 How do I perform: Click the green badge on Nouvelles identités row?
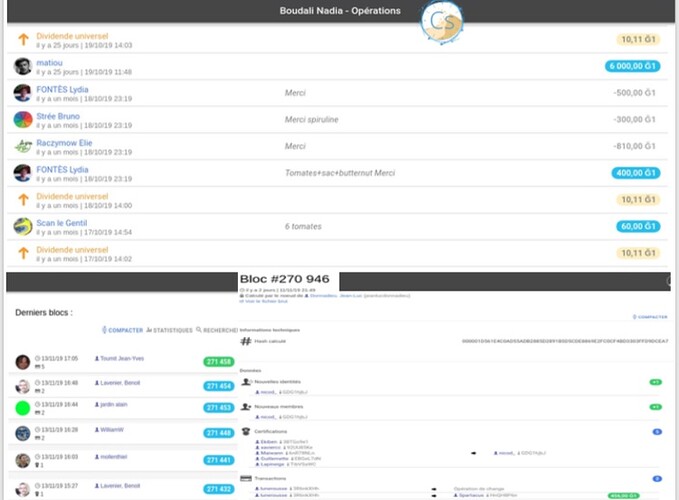tap(656, 382)
